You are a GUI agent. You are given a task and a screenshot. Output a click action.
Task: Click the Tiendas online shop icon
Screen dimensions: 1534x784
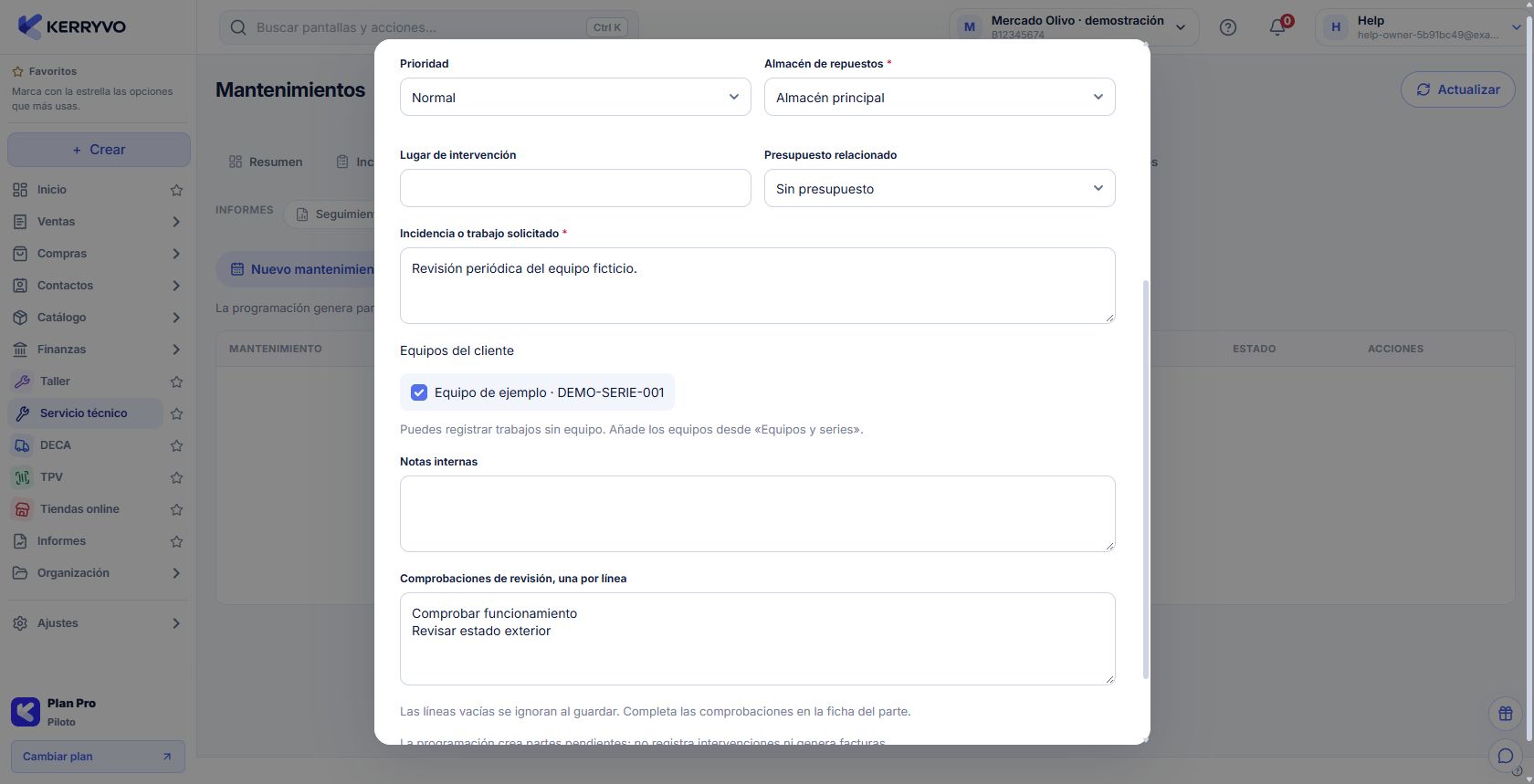tap(22, 509)
